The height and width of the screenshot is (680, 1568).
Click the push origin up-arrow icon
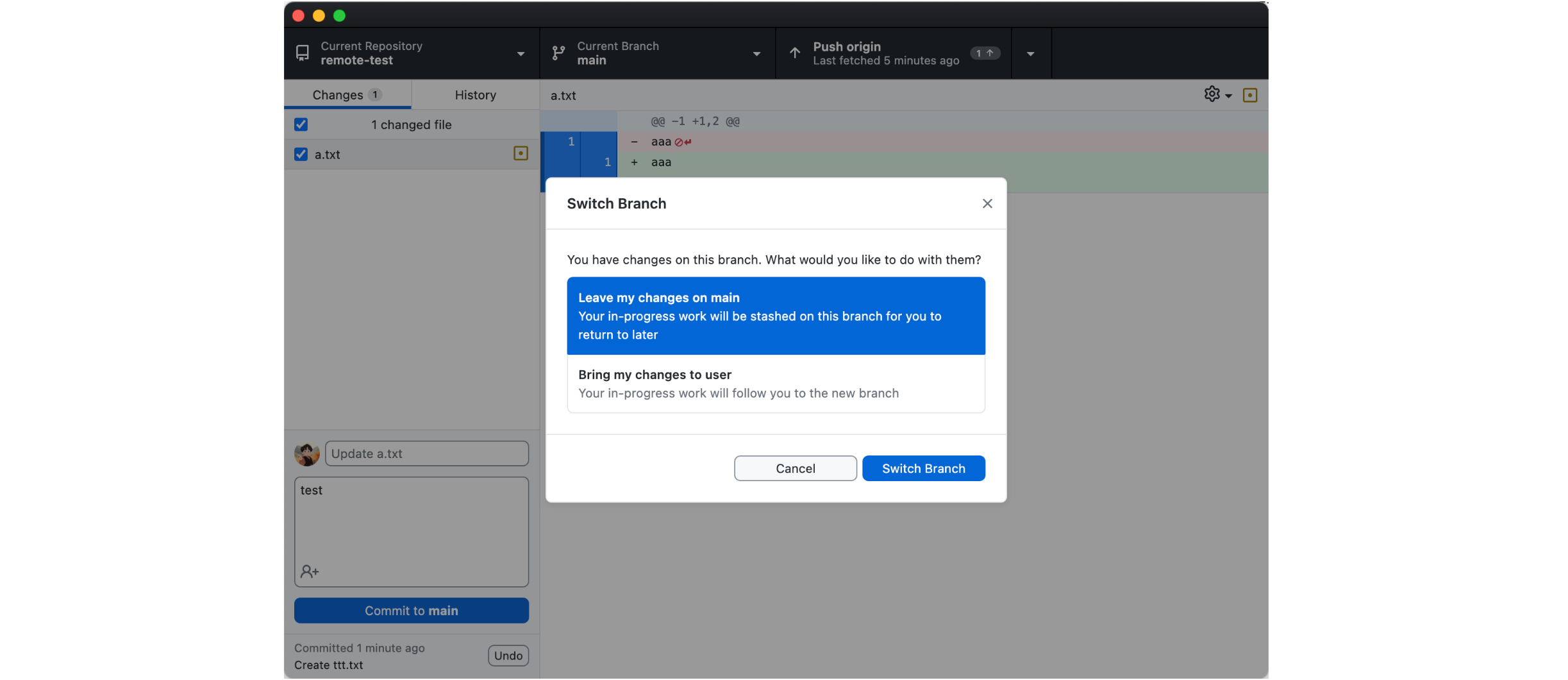point(794,53)
